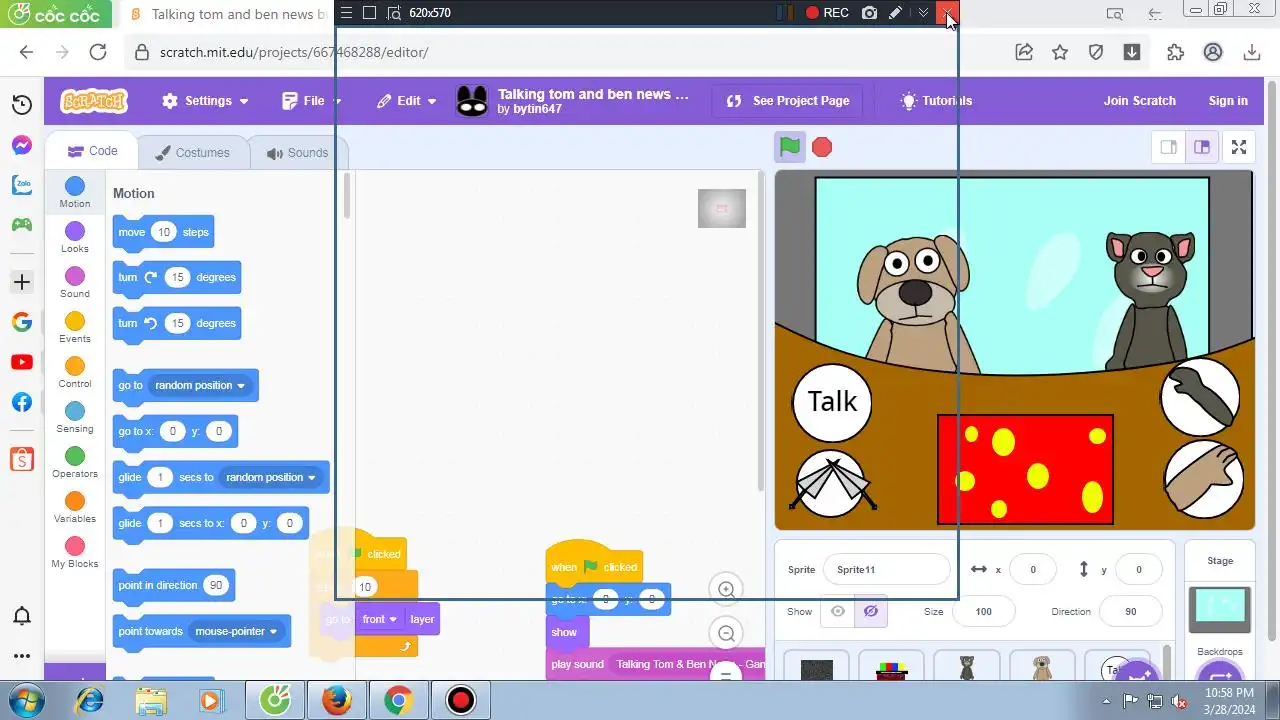Open browser extensions puzzle icon
Viewport: 1280px width, 720px height.
click(x=1175, y=52)
